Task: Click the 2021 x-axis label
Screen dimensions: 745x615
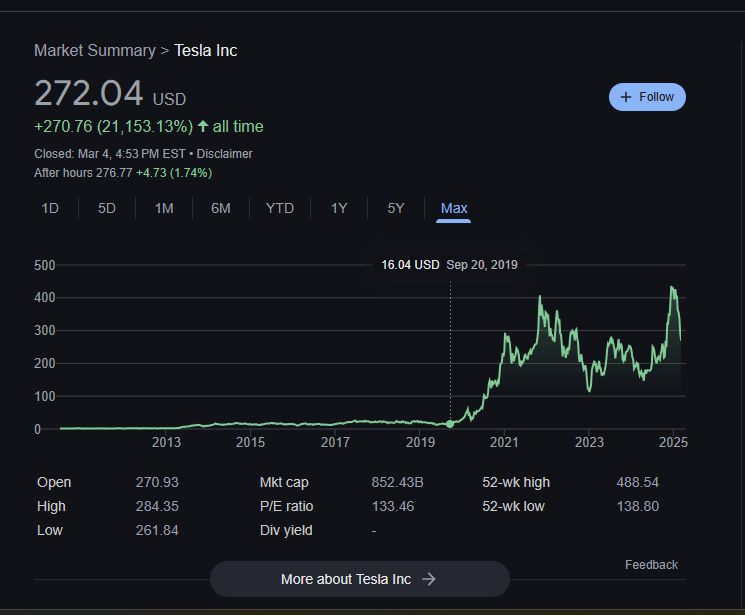Action: coord(504,442)
